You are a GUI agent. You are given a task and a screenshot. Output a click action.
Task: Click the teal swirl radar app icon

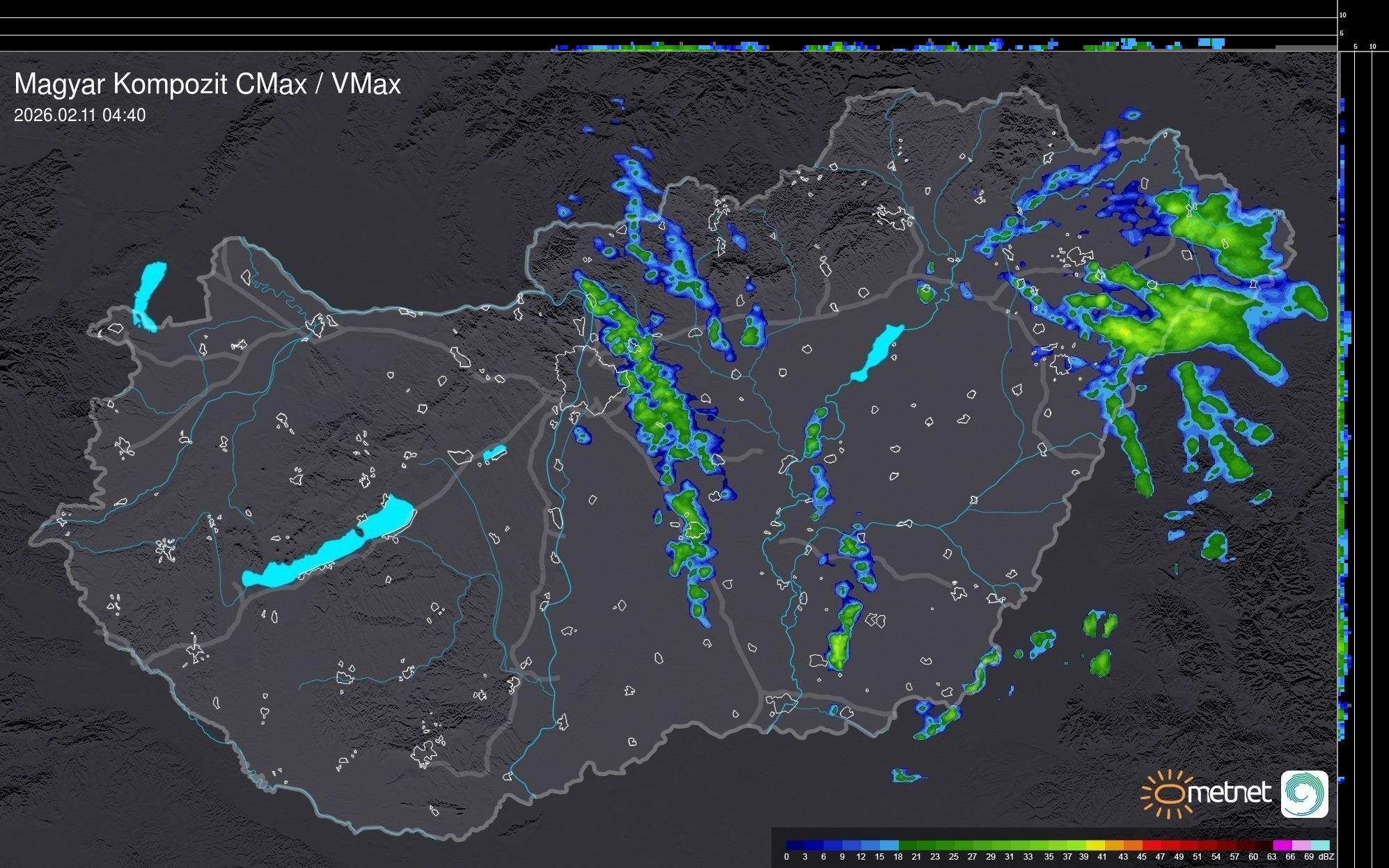coord(1304,794)
